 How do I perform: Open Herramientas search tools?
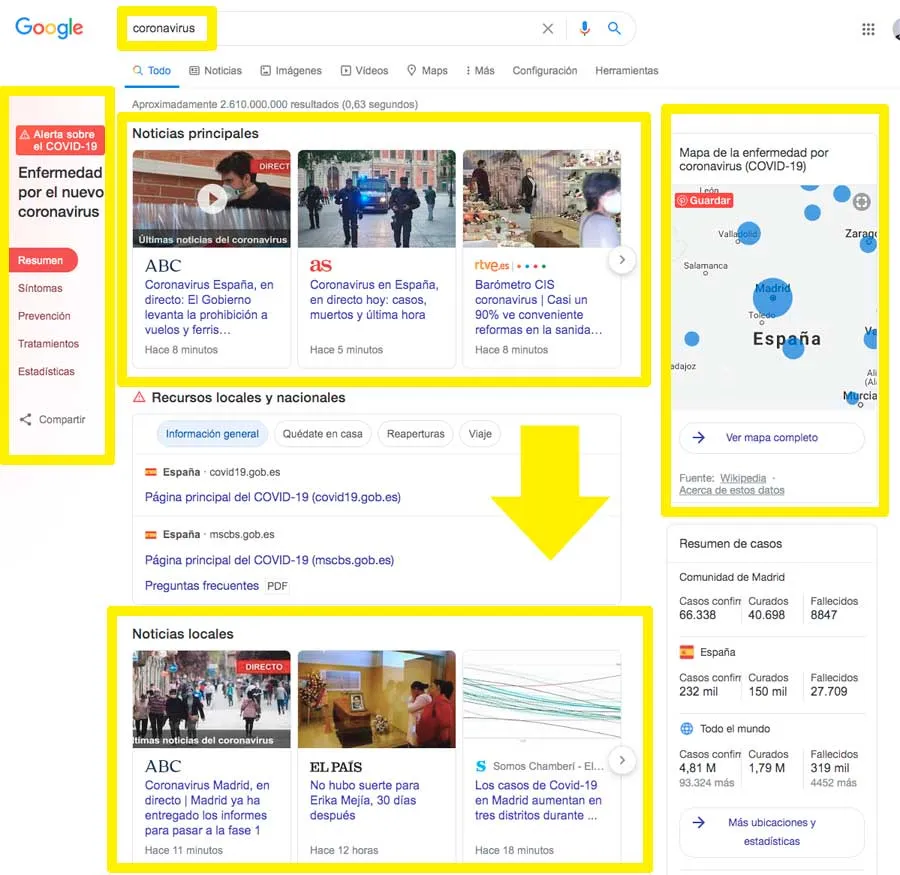click(626, 71)
